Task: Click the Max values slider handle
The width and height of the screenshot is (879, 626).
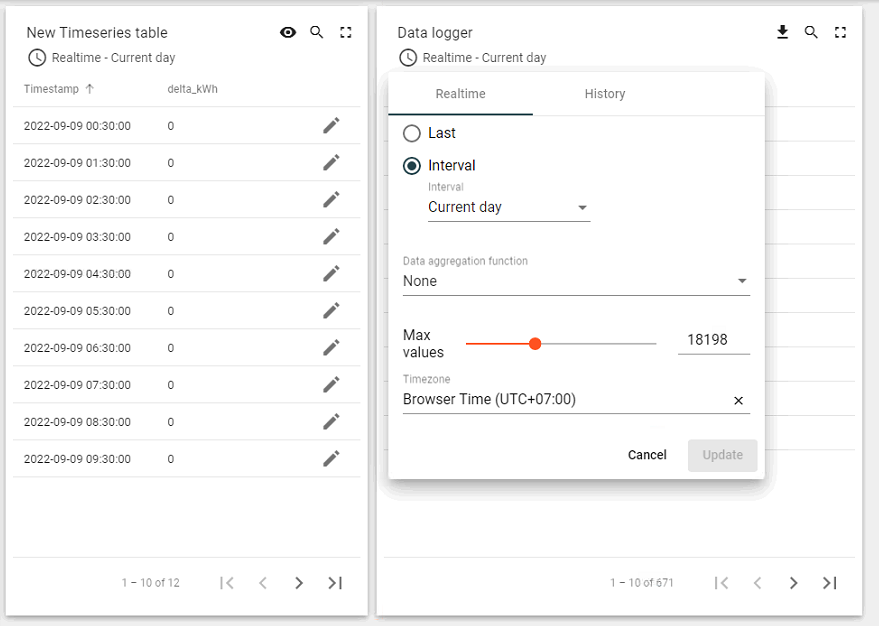Action: (x=535, y=344)
